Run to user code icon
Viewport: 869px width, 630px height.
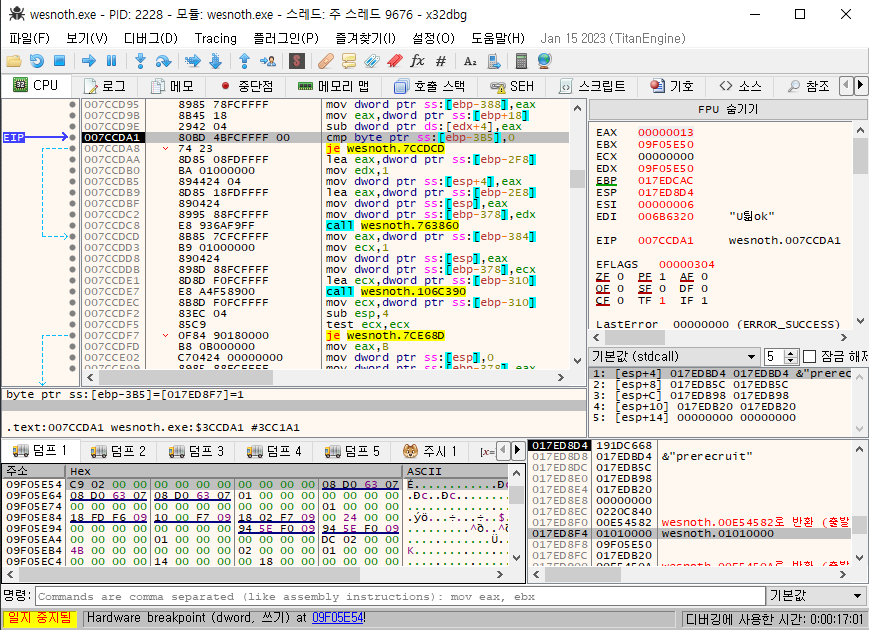click(268, 61)
